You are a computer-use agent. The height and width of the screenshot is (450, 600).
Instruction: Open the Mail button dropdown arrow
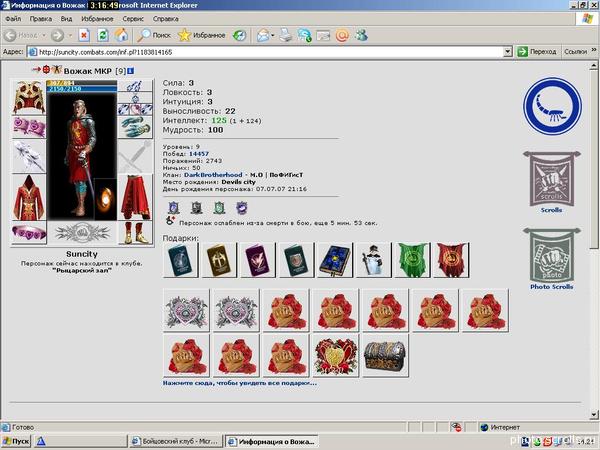(x=272, y=35)
